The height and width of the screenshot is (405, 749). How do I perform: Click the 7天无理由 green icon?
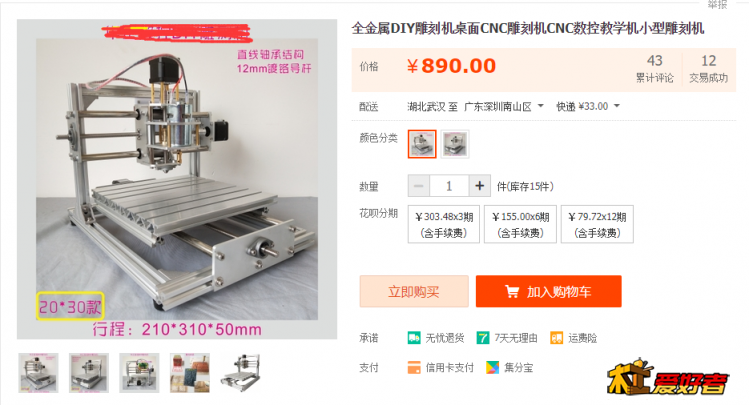pos(483,338)
